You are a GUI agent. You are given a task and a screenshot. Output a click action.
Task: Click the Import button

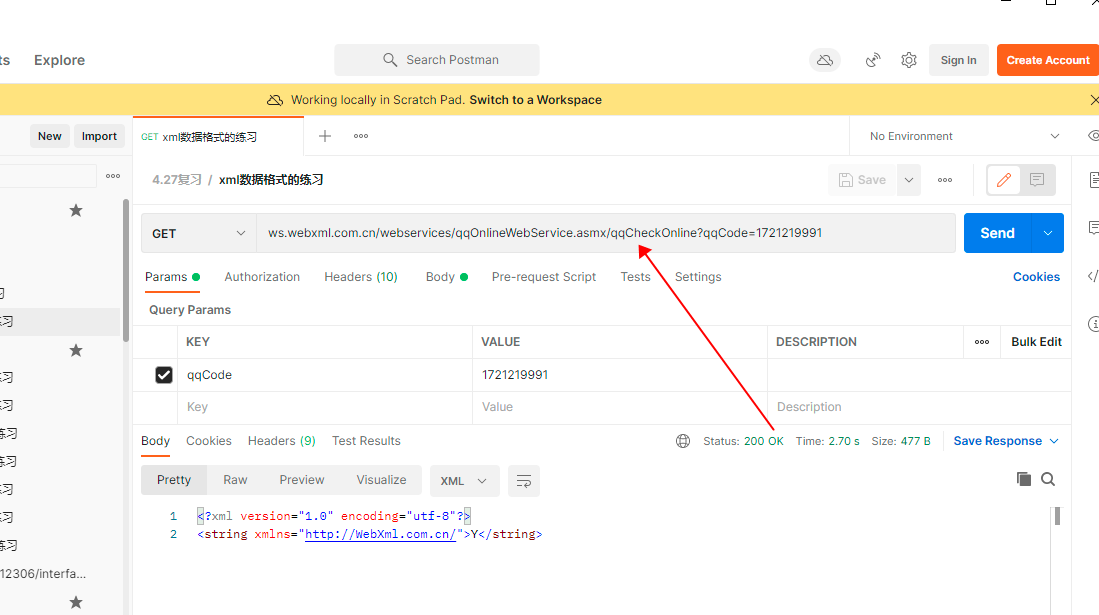(x=99, y=136)
